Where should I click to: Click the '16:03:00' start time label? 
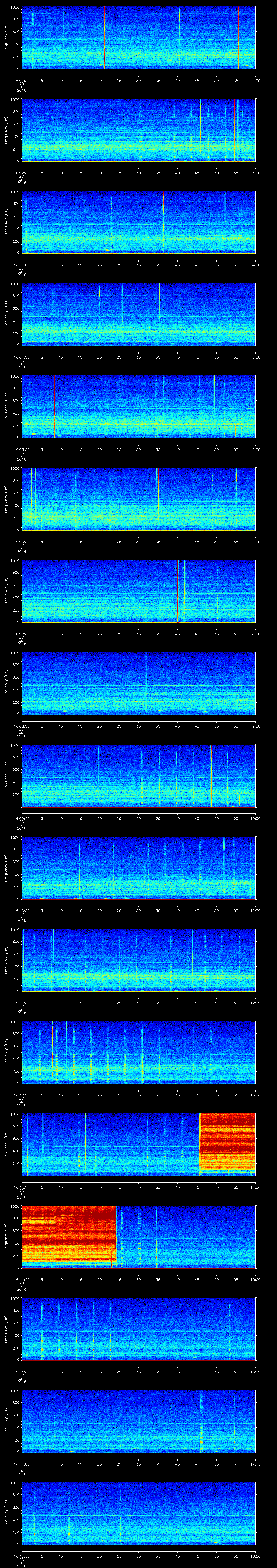click(21, 265)
